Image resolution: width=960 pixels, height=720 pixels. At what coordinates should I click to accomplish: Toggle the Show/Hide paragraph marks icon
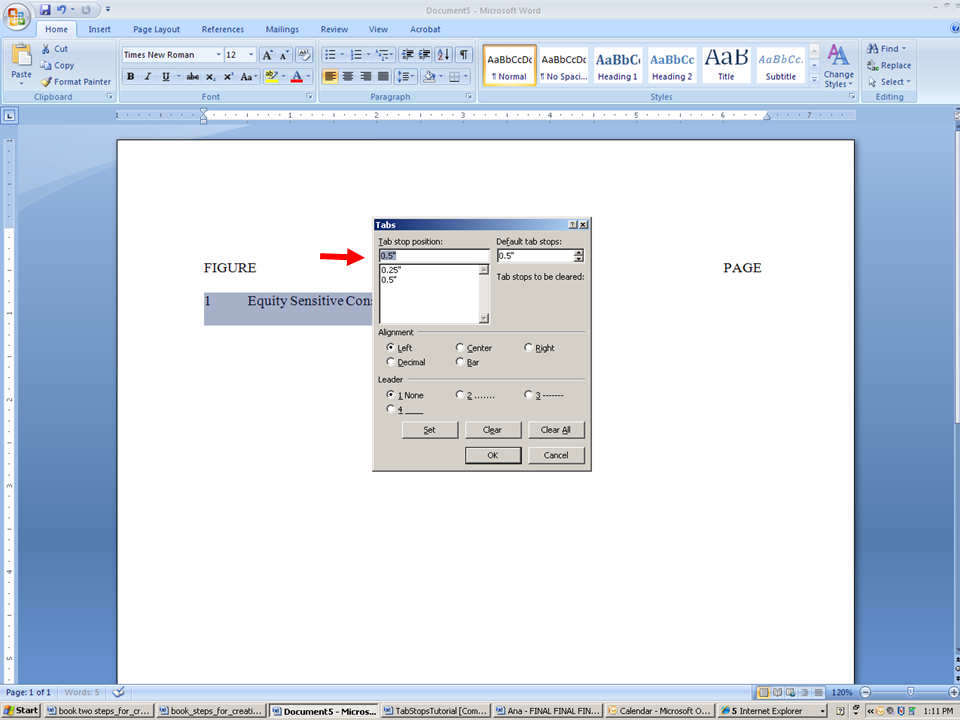coord(463,55)
